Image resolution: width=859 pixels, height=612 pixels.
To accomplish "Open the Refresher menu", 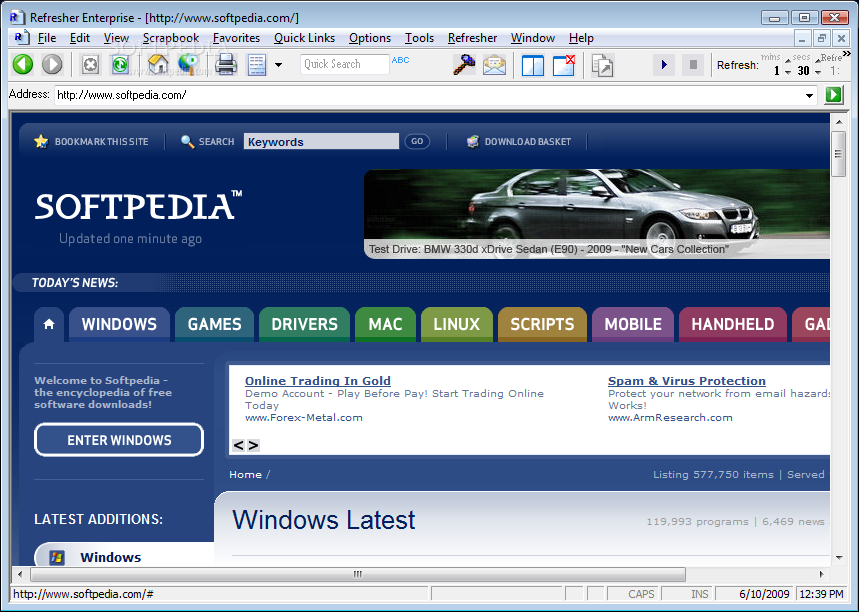I will pyautogui.click(x=472, y=38).
